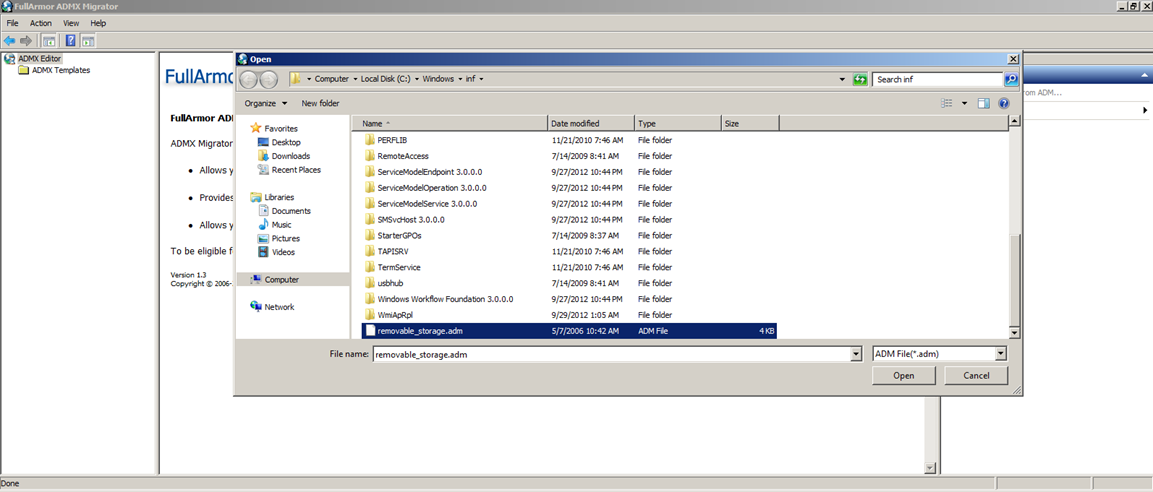Click Computer in the address breadcrumb
The width and height of the screenshot is (1153, 492).
click(332, 79)
